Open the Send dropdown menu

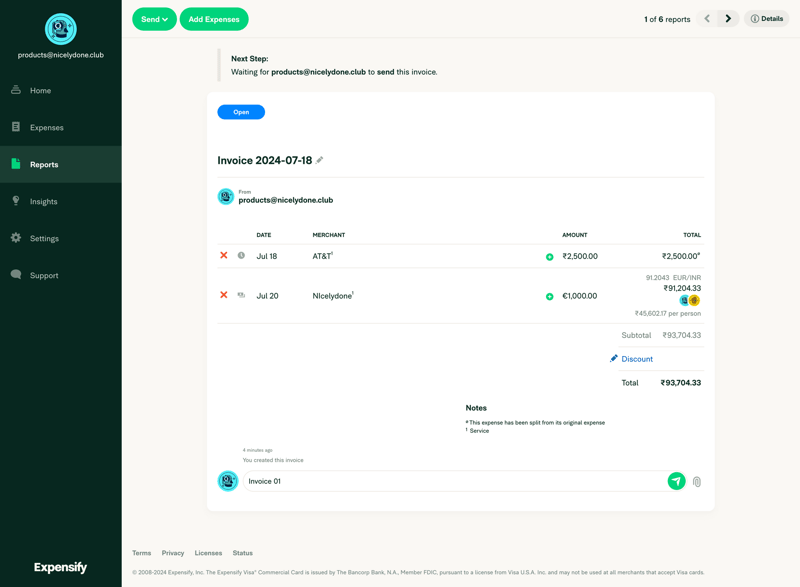pos(154,18)
